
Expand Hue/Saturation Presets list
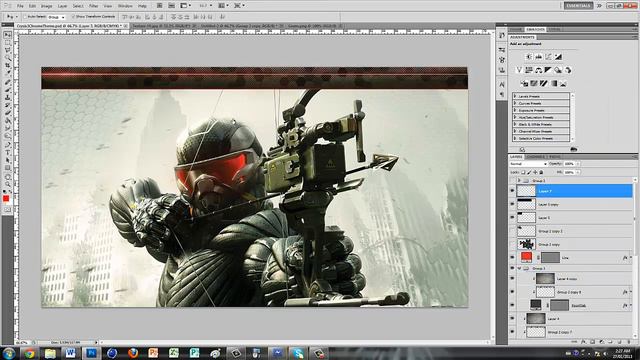pos(516,117)
